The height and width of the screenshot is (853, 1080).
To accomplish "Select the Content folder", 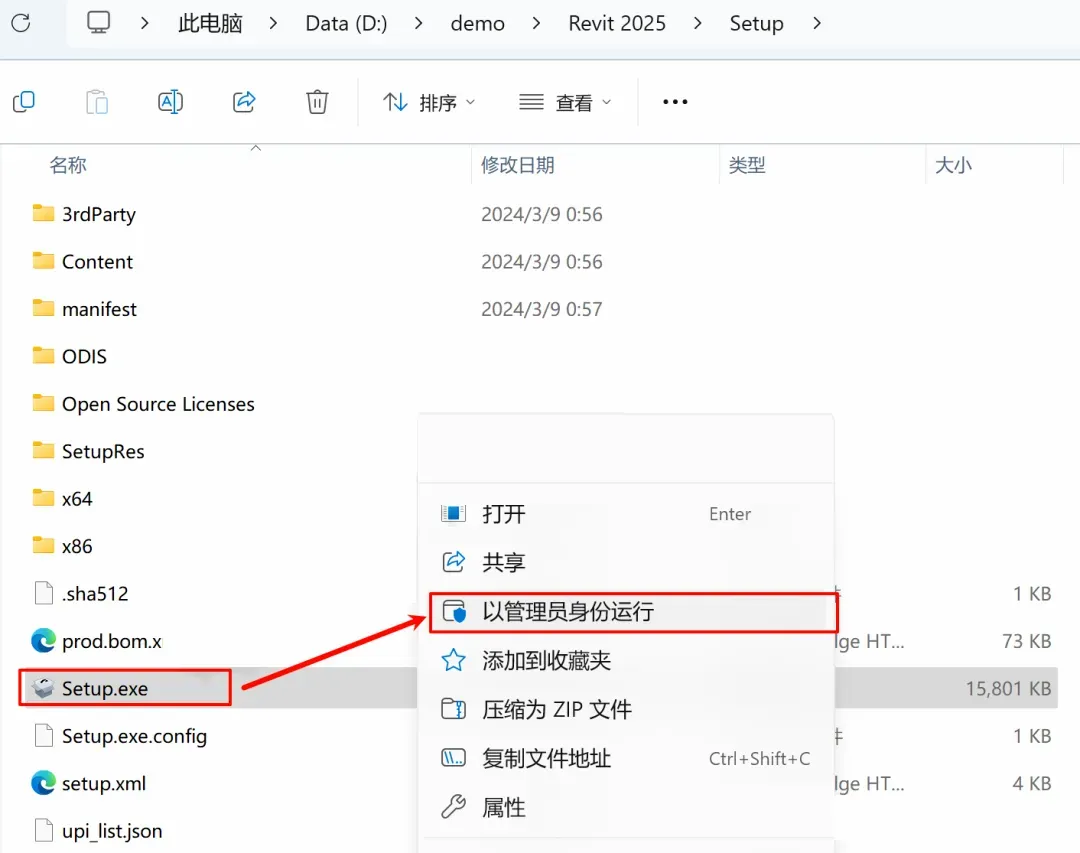I will coord(97,262).
